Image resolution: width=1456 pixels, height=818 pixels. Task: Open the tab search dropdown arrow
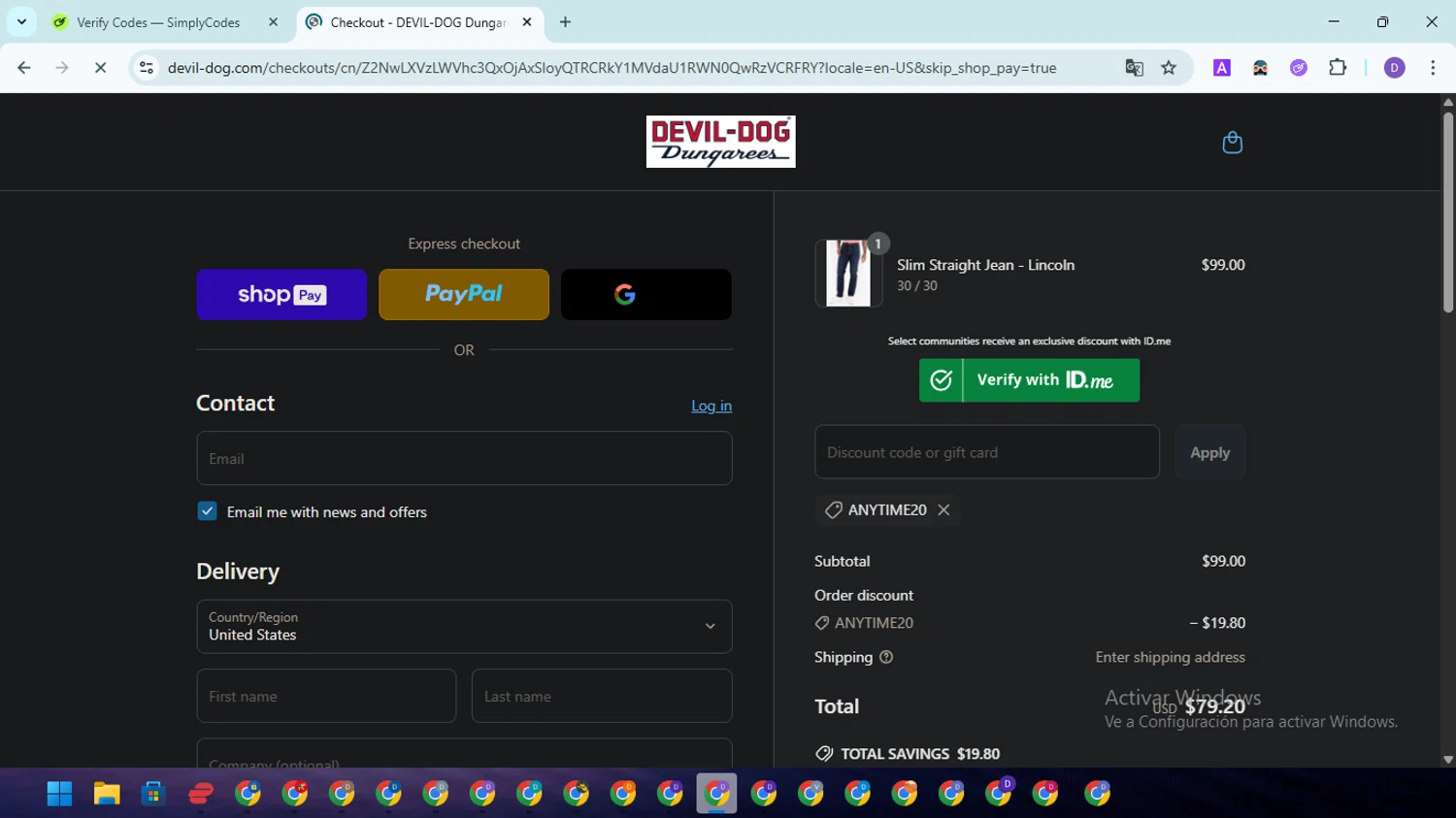(x=21, y=22)
